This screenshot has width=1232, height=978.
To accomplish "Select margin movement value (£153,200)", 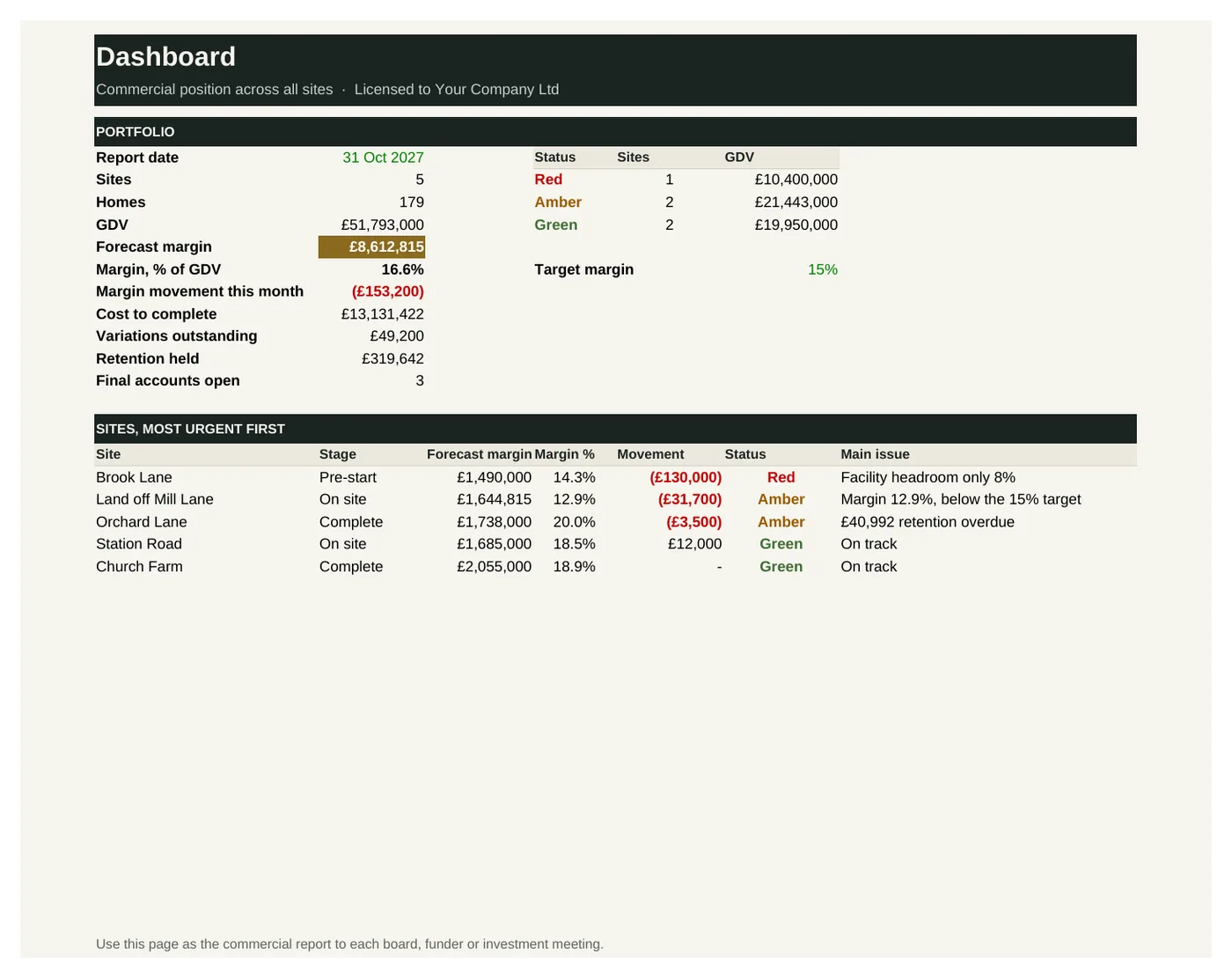I will tap(387, 291).
